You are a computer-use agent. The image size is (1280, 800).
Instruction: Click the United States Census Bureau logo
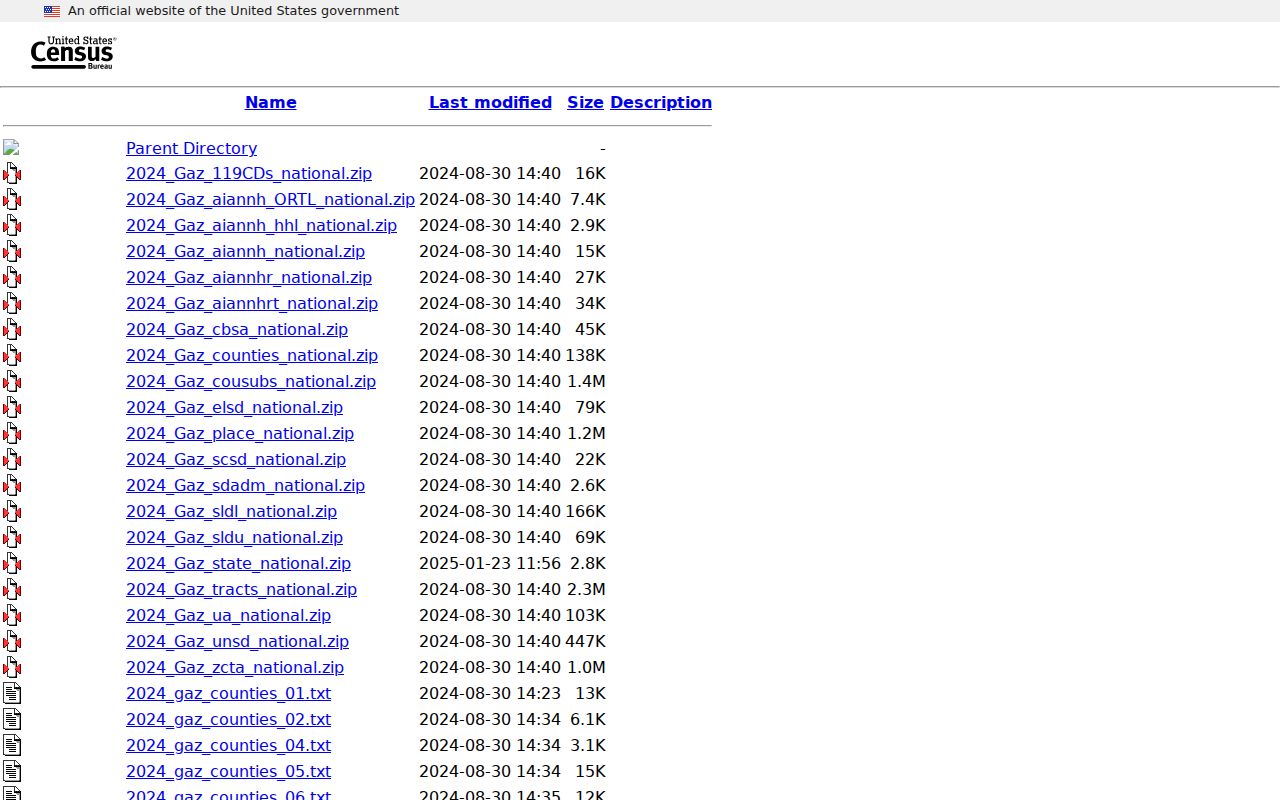(x=73, y=53)
